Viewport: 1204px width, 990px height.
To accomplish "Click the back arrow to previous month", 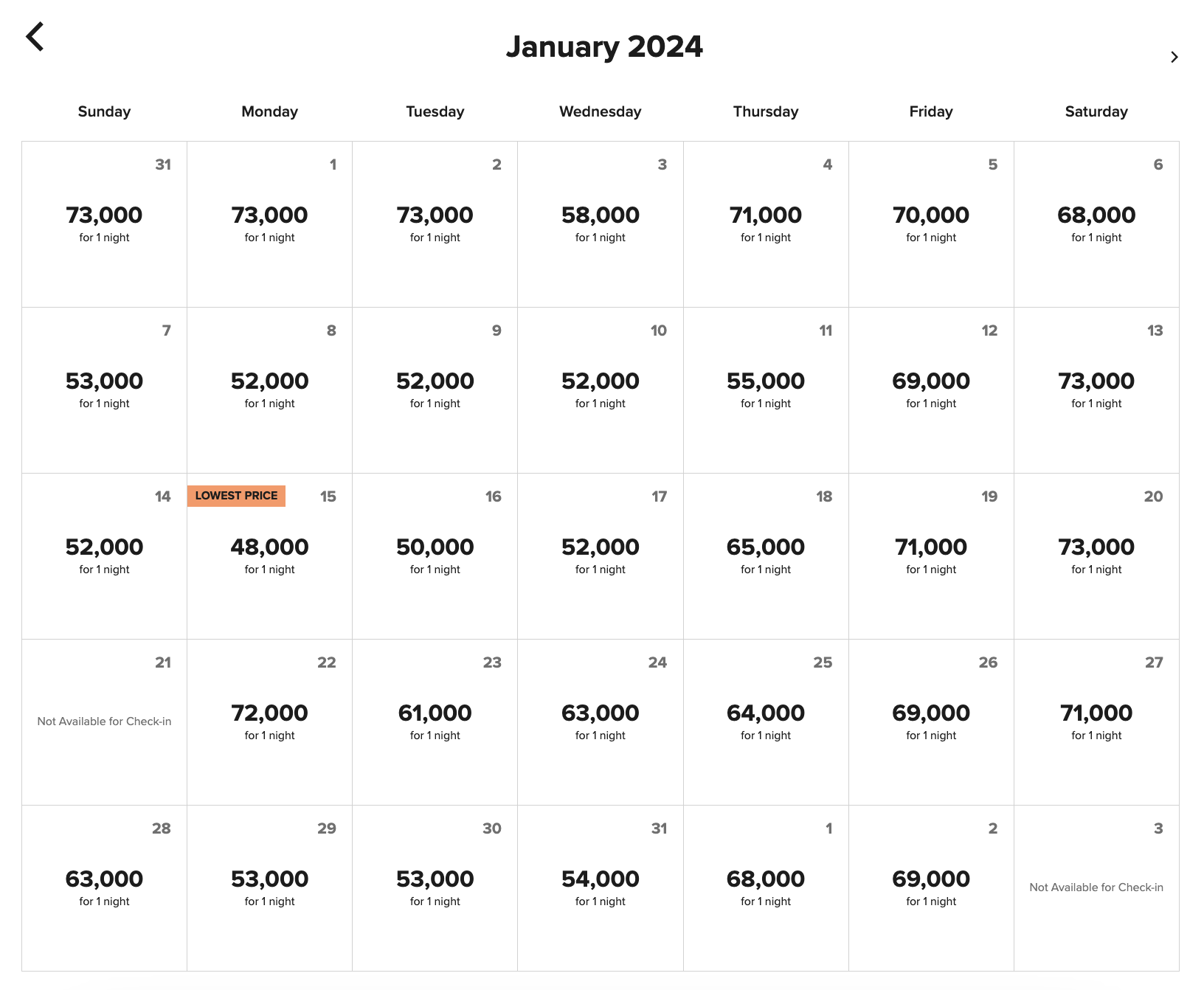I will [35, 36].
